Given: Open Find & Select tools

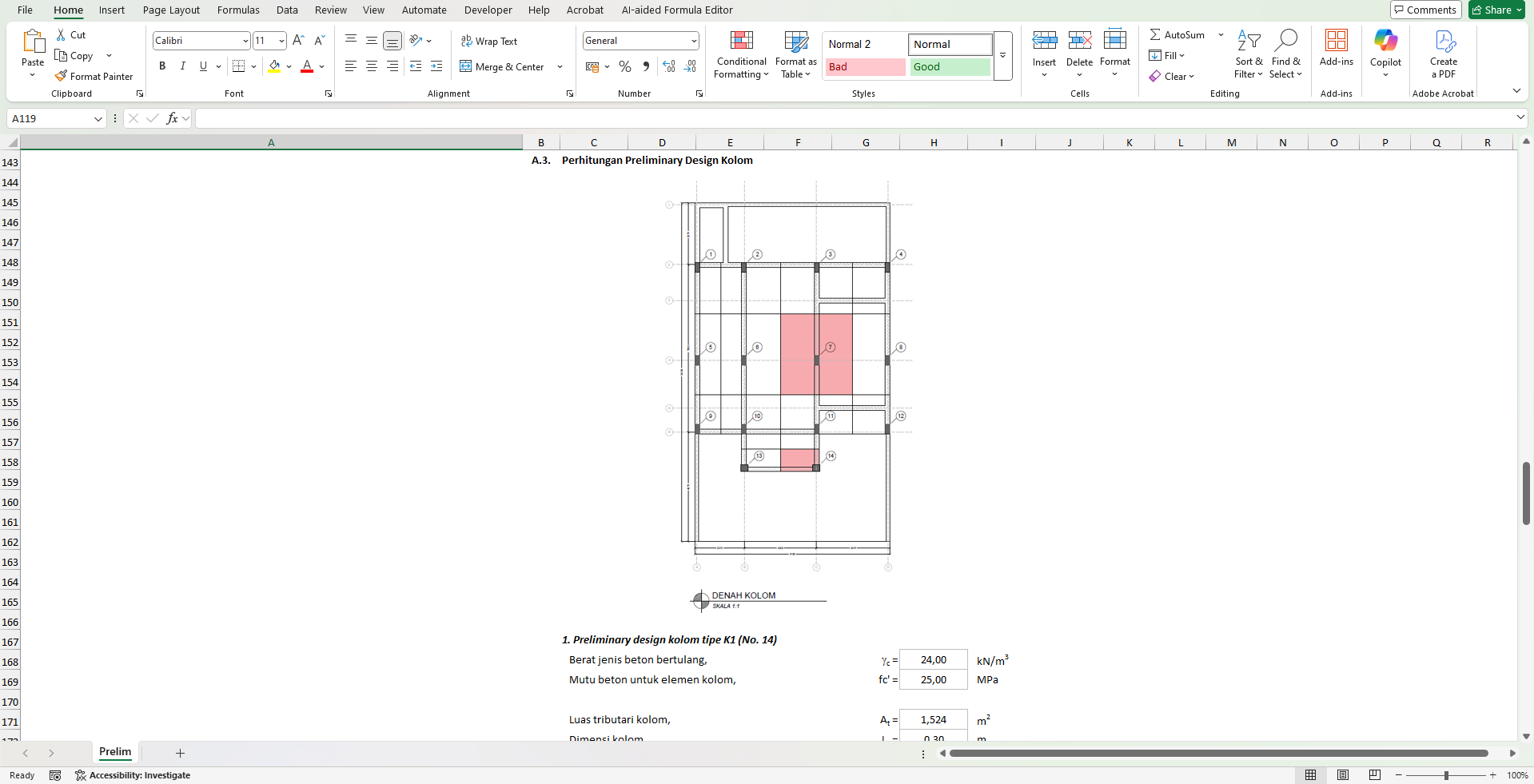Looking at the screenshot, I should pyautogui.click(x=1285, y=54).
